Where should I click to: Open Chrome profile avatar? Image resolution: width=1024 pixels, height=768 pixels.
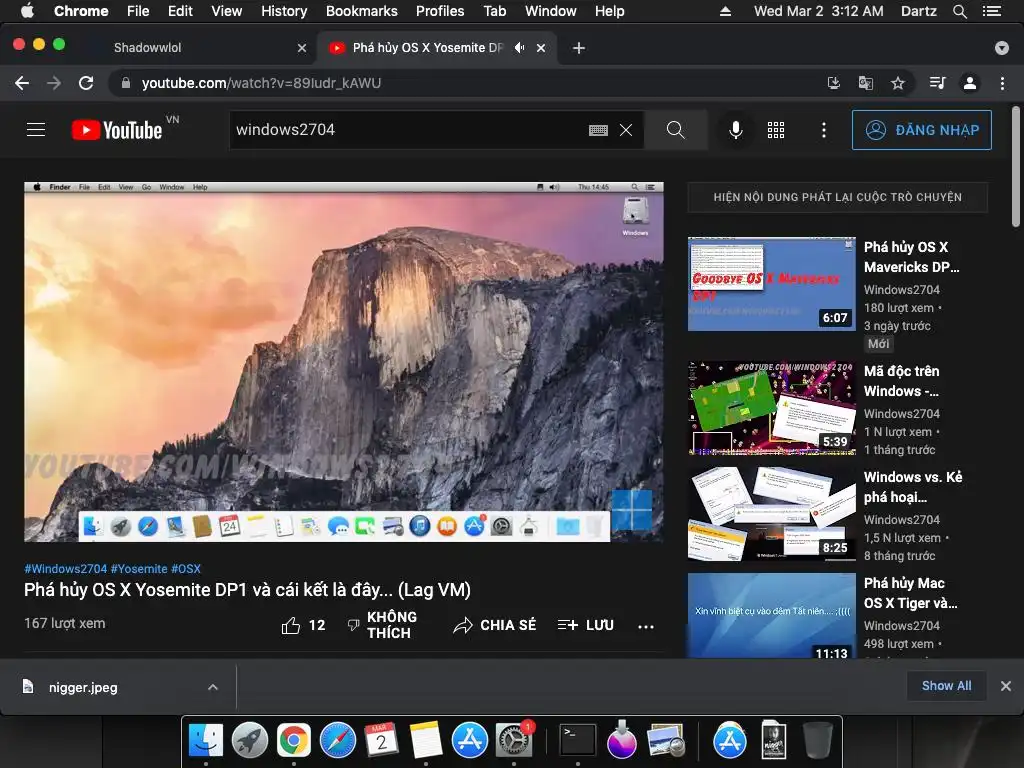coord(970,83)
